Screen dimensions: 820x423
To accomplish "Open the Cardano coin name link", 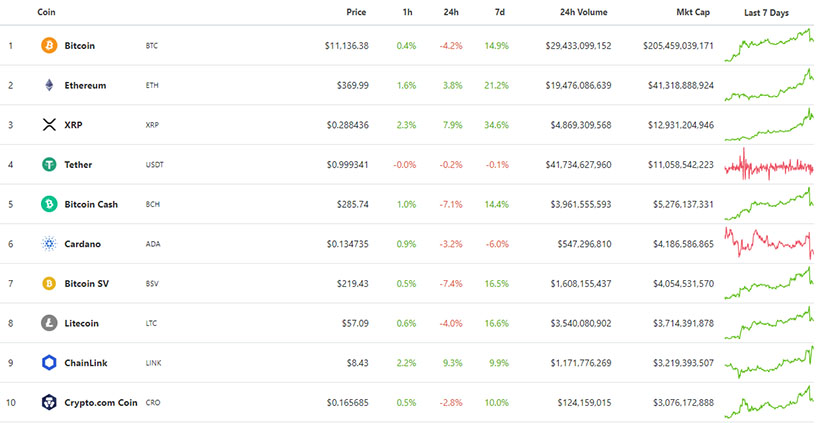I will [82, 244].
